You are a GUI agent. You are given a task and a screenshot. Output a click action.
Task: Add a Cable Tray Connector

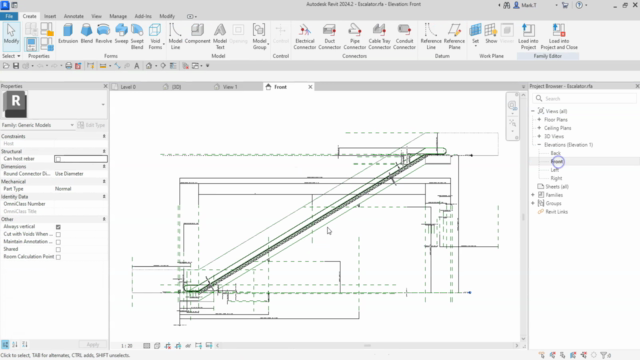click(380, 37)
